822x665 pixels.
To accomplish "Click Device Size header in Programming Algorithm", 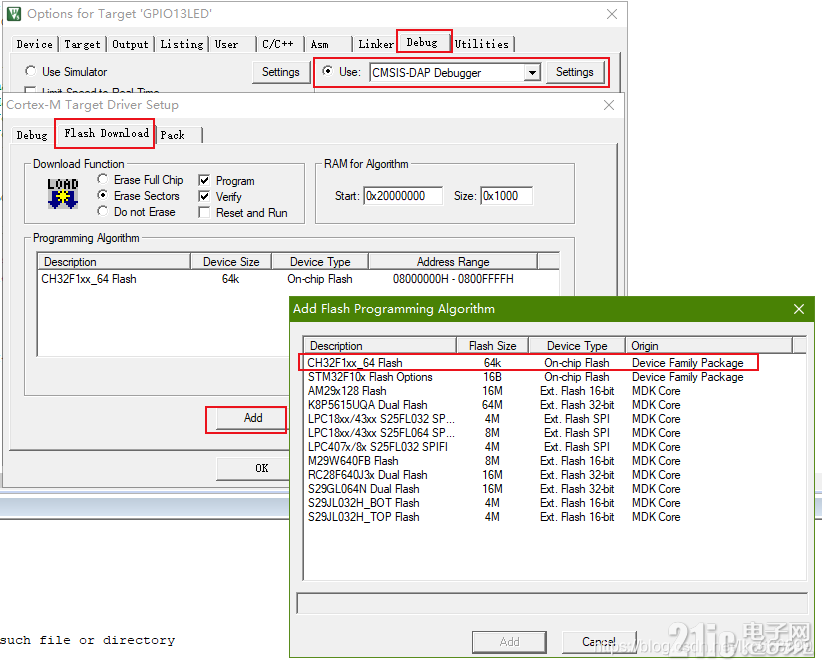I will pos(231,261).
